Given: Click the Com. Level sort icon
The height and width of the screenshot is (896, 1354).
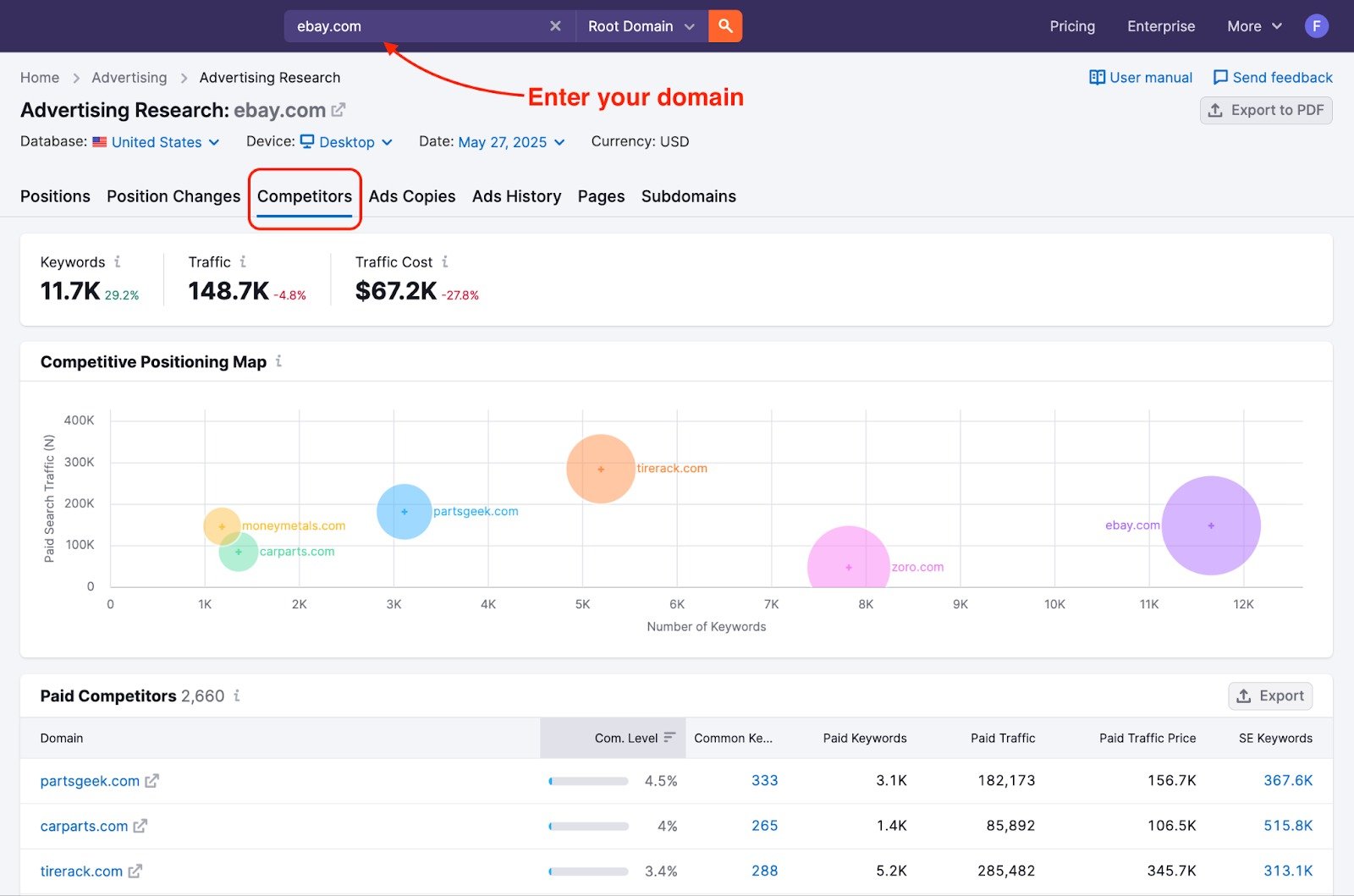Looking at the screenshot, I should (669, 738).
